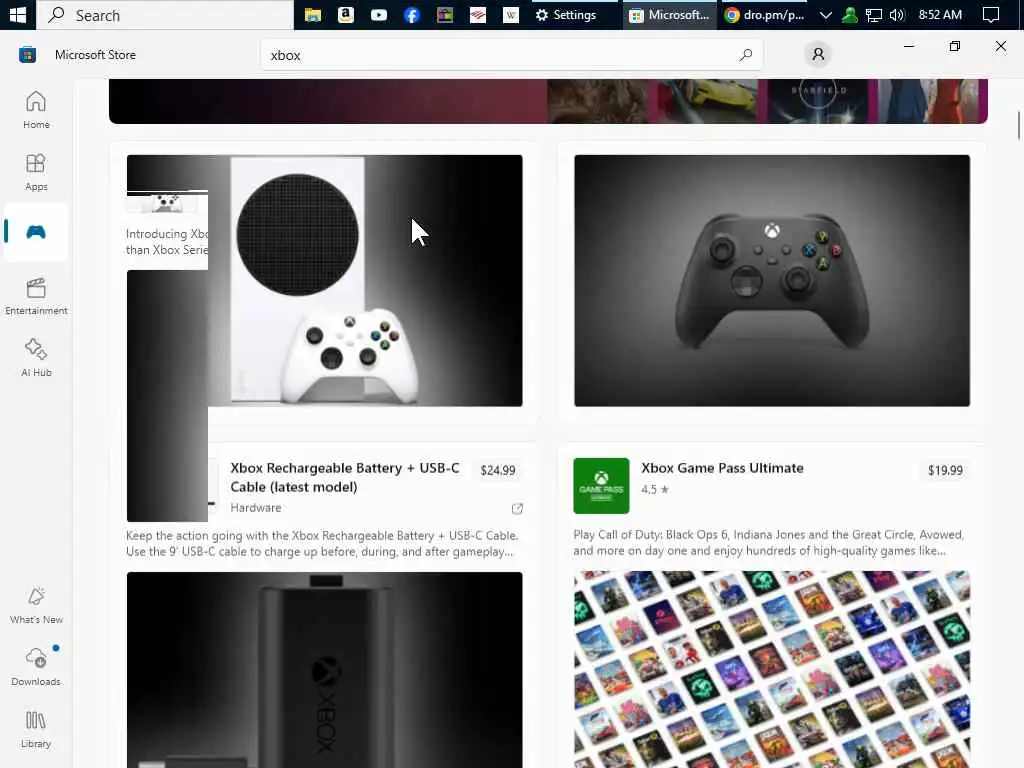Image resolution: width=1024 pixels, height=768 pixels.
Task: Click the Xbox Game Pass green logo tile
Action: (601, 486)
